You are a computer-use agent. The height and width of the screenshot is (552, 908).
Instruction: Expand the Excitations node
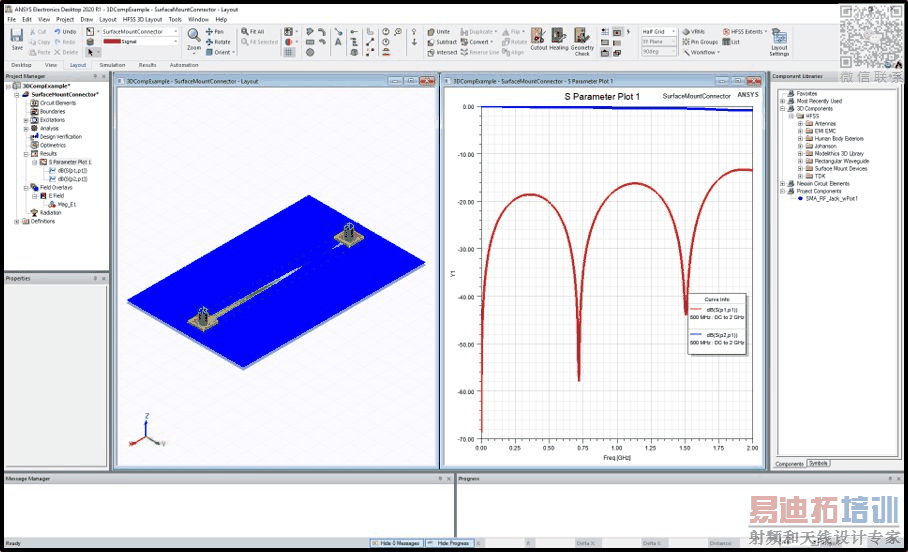pos(25,120)
